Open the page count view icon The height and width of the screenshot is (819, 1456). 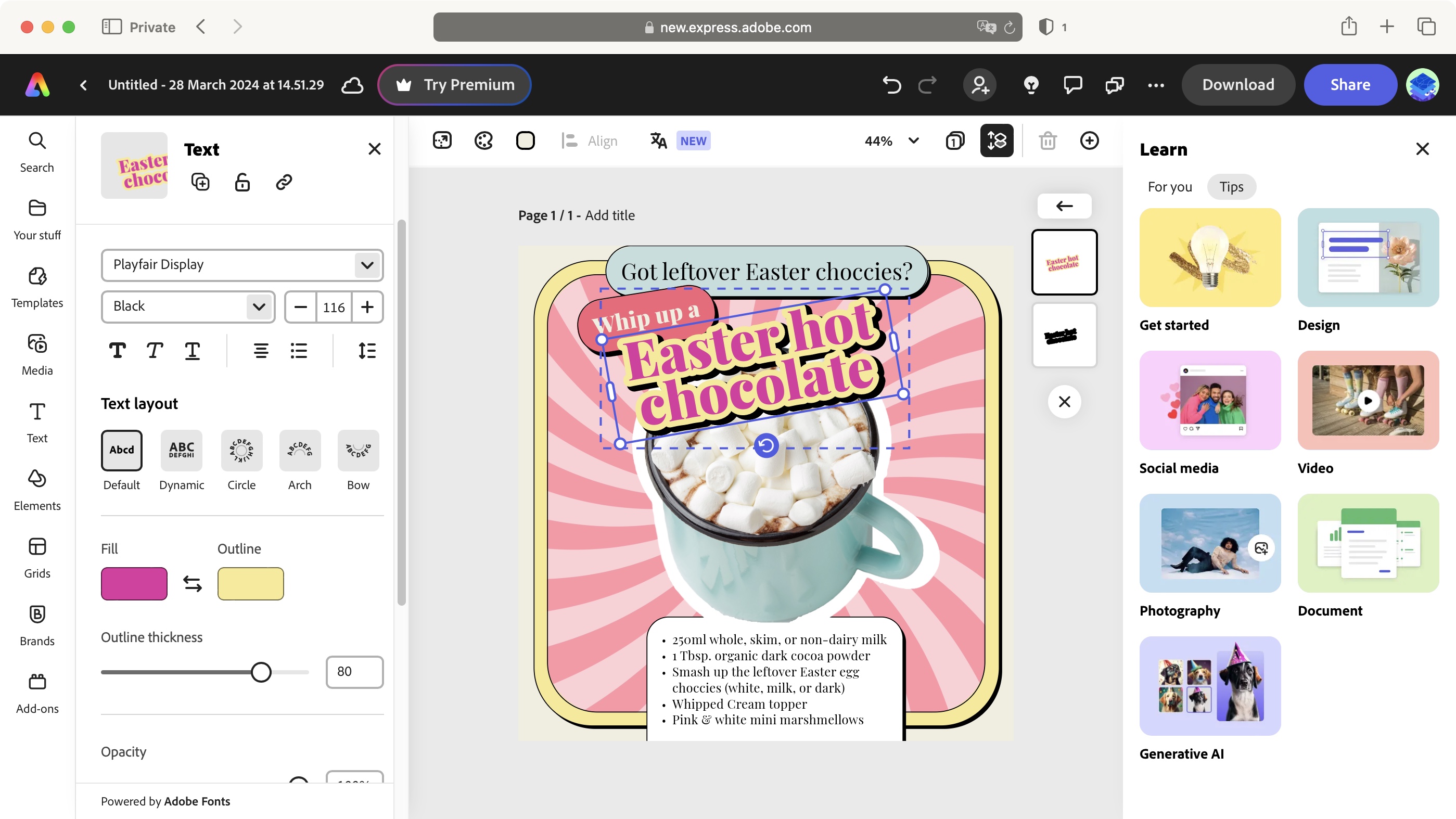955,140
